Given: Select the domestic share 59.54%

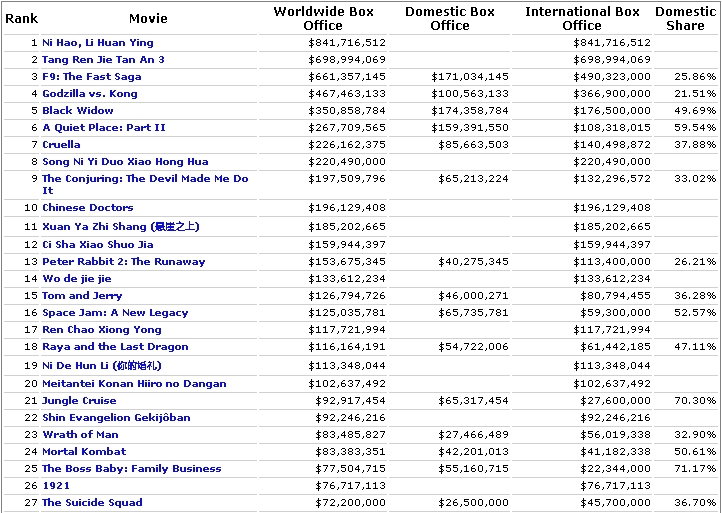Looking at the screenshot, I should [695, 128].
